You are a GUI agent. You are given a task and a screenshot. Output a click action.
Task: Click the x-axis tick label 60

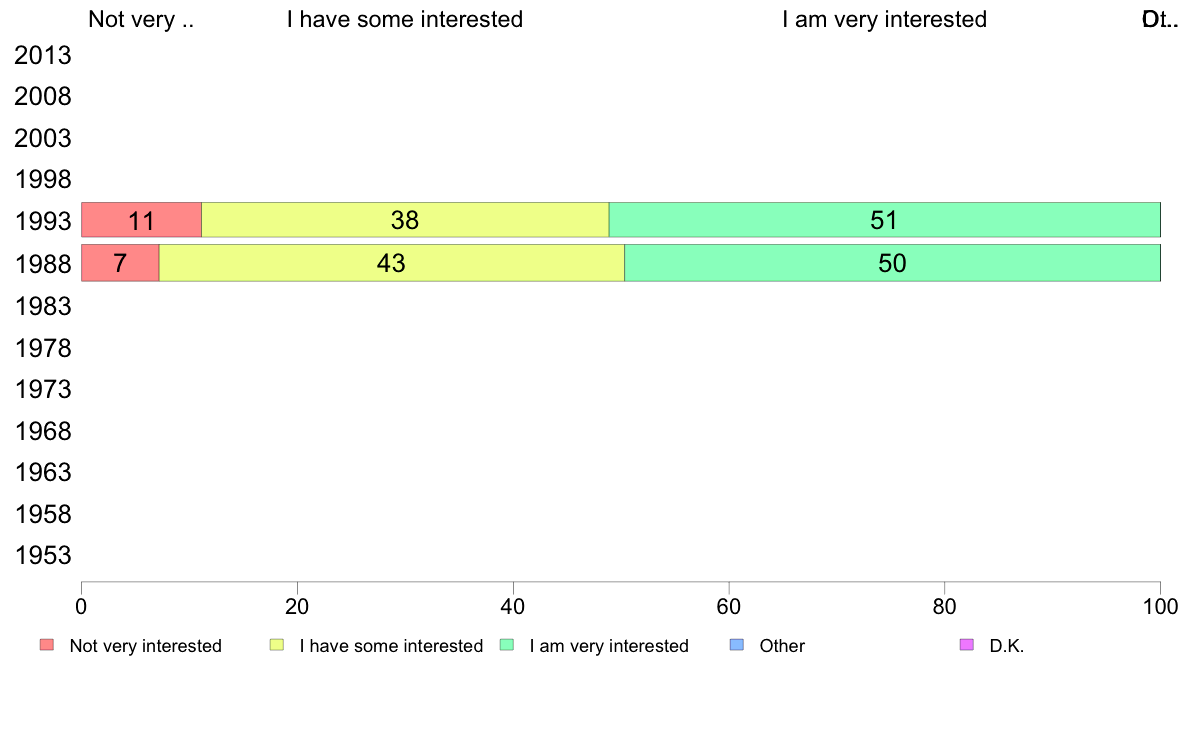(729, 606)
